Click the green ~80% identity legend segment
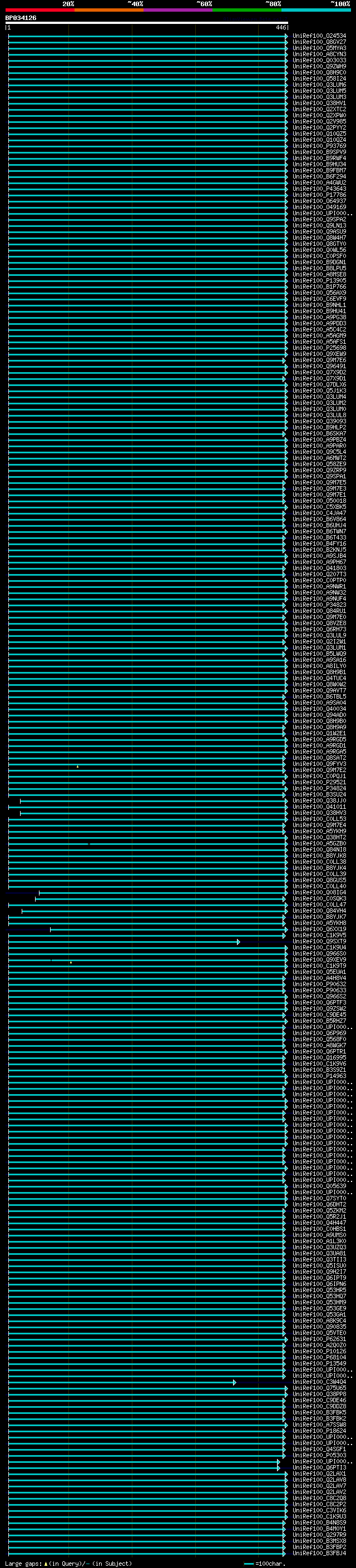Viewport: 356px width, 1568px height. tap(247, 10)
